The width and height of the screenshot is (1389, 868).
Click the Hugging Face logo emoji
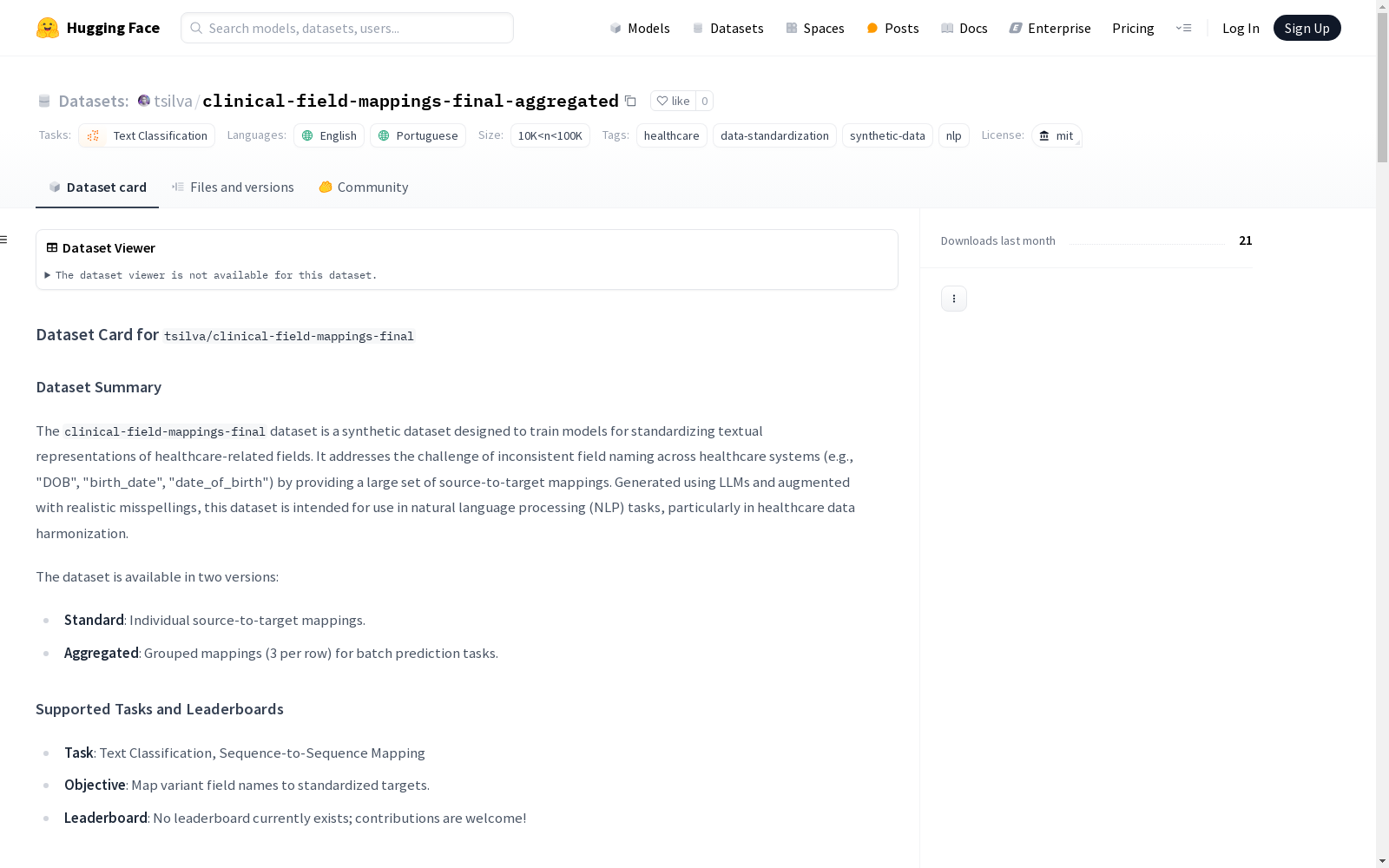[x=48, y=28]
